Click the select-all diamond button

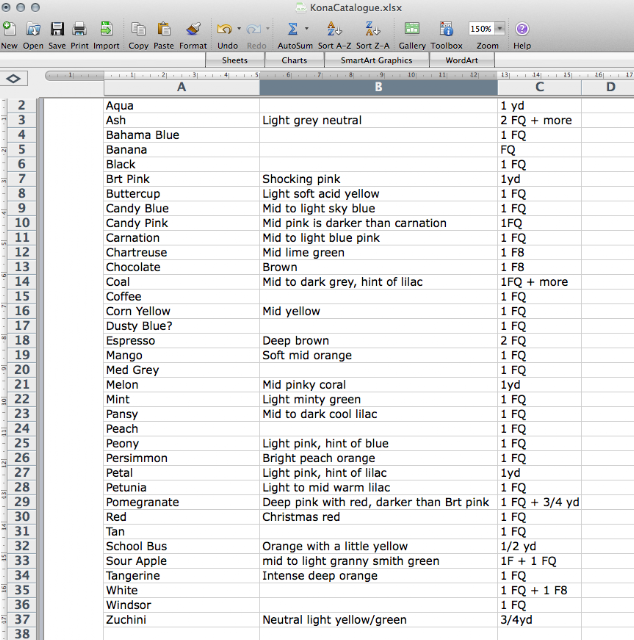pyautogui.click(x=13, y=78)
